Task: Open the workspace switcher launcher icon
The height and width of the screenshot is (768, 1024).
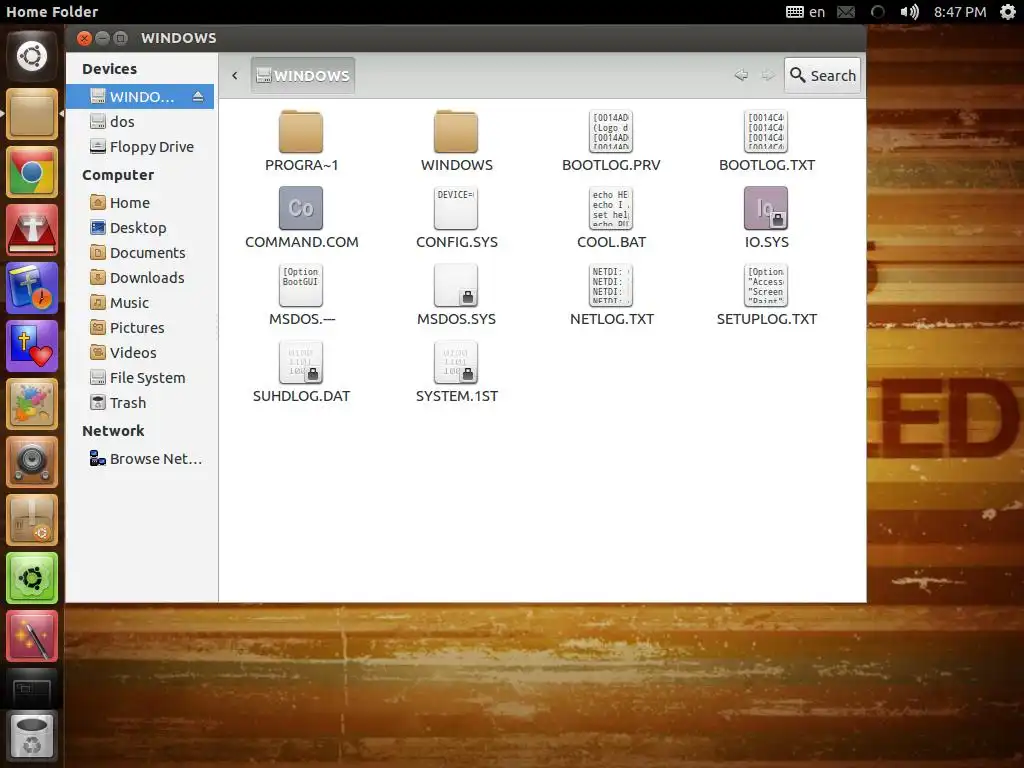Action: coord(32,690)
